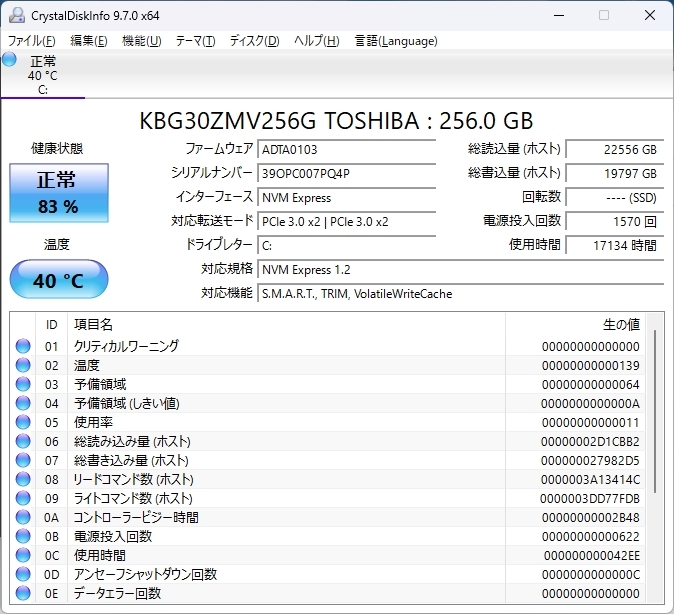Click raw value 00000027982D5

(590, 460)
